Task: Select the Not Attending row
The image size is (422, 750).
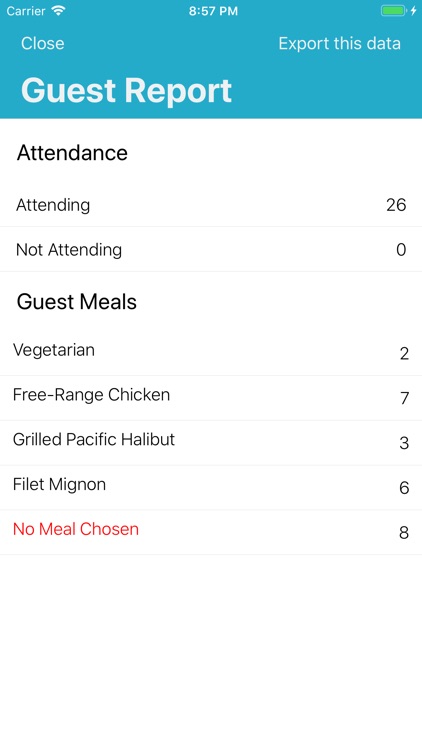Action: [211, 249]
